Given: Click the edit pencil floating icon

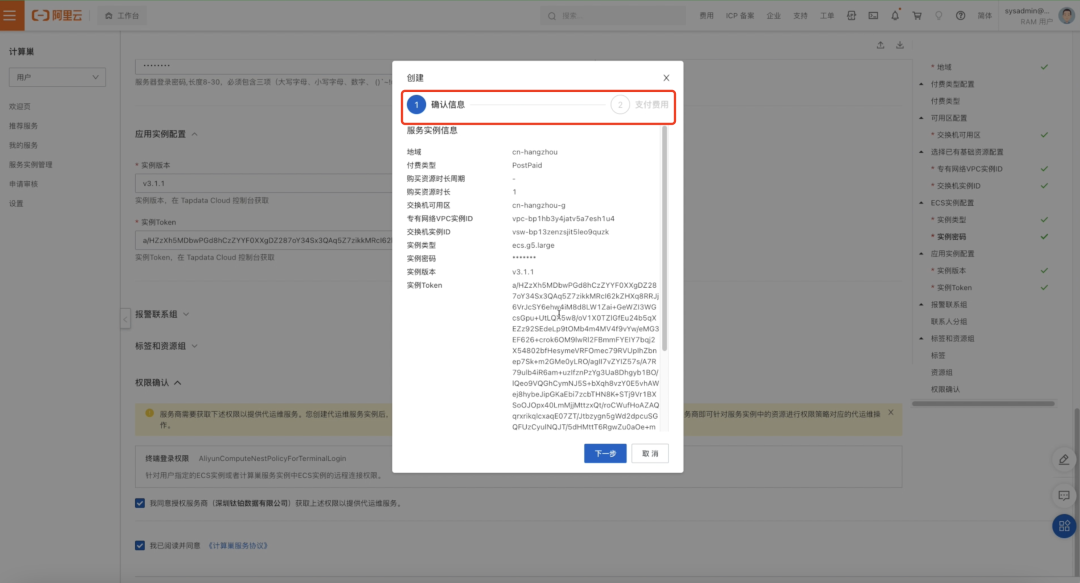Looking at the screenshot, I should [x=1064, y=459].
